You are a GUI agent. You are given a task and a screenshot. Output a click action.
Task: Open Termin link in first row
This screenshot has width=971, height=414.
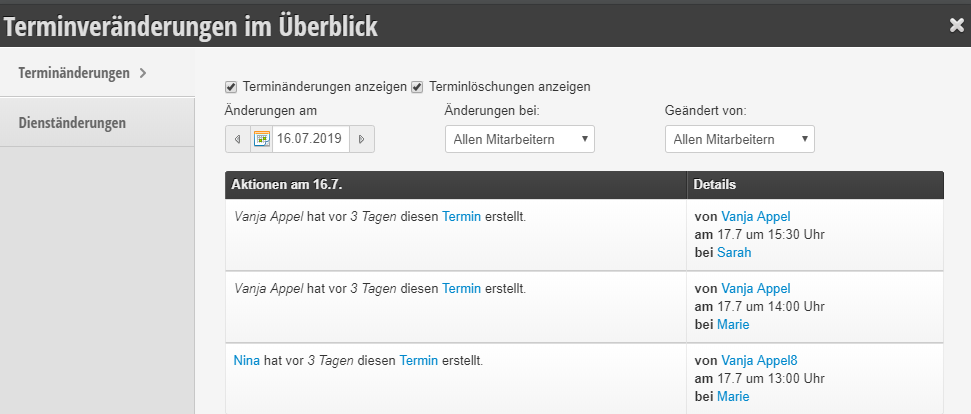click(x=461, y=217)
